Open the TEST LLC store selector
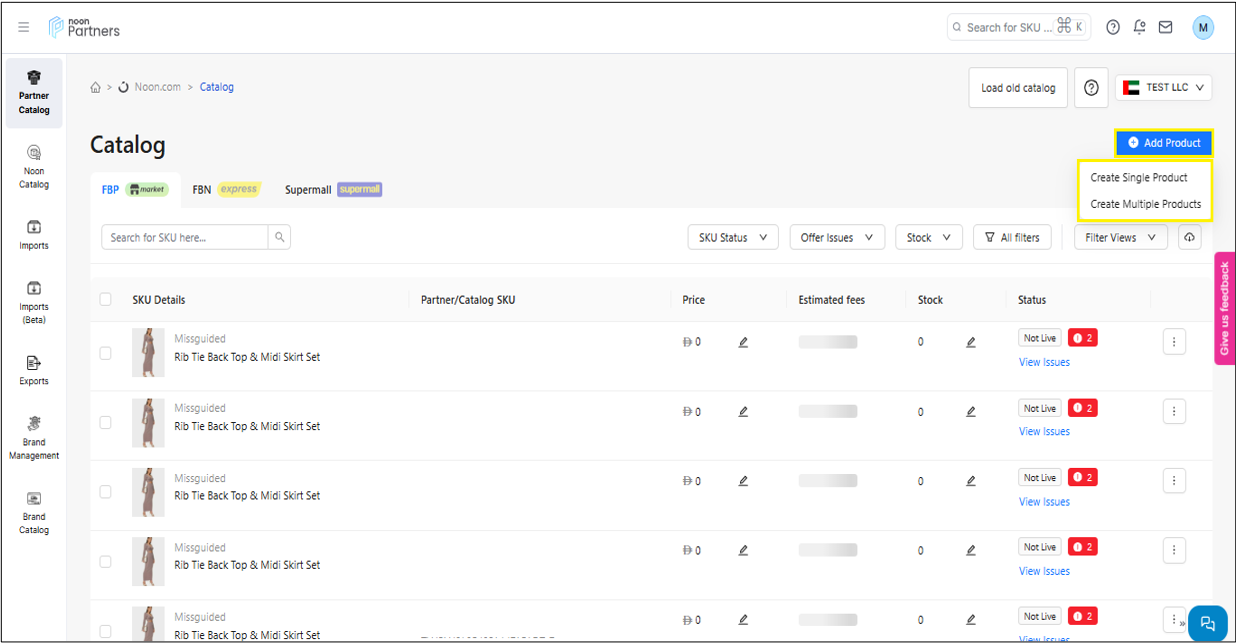The height and width of the screenshot is (643, 1236). [x=1164, y=88]
